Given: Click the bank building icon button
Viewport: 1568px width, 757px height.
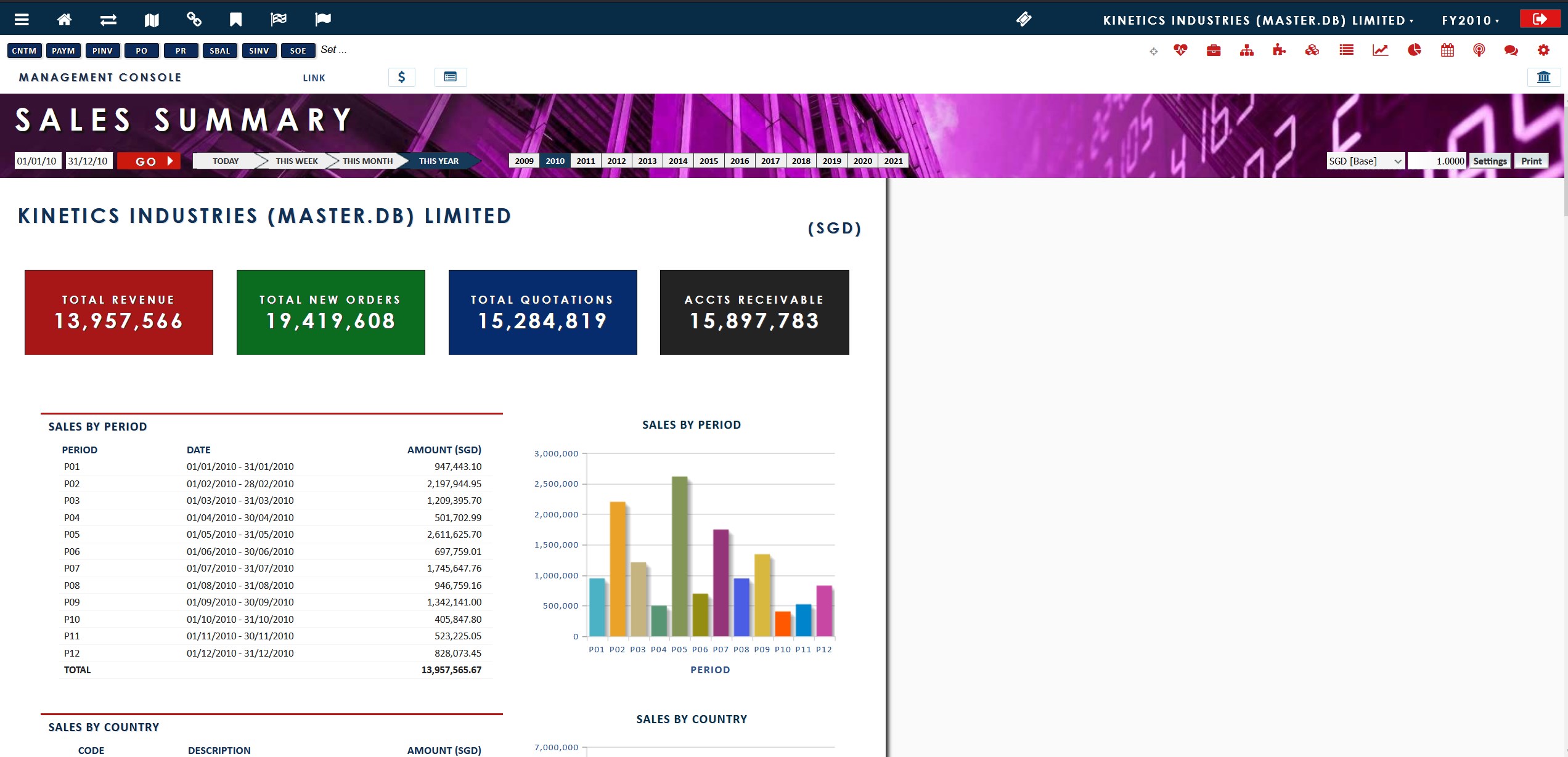Looking at the screenshot, I should pyautogui.click(x=1543, y=77).
